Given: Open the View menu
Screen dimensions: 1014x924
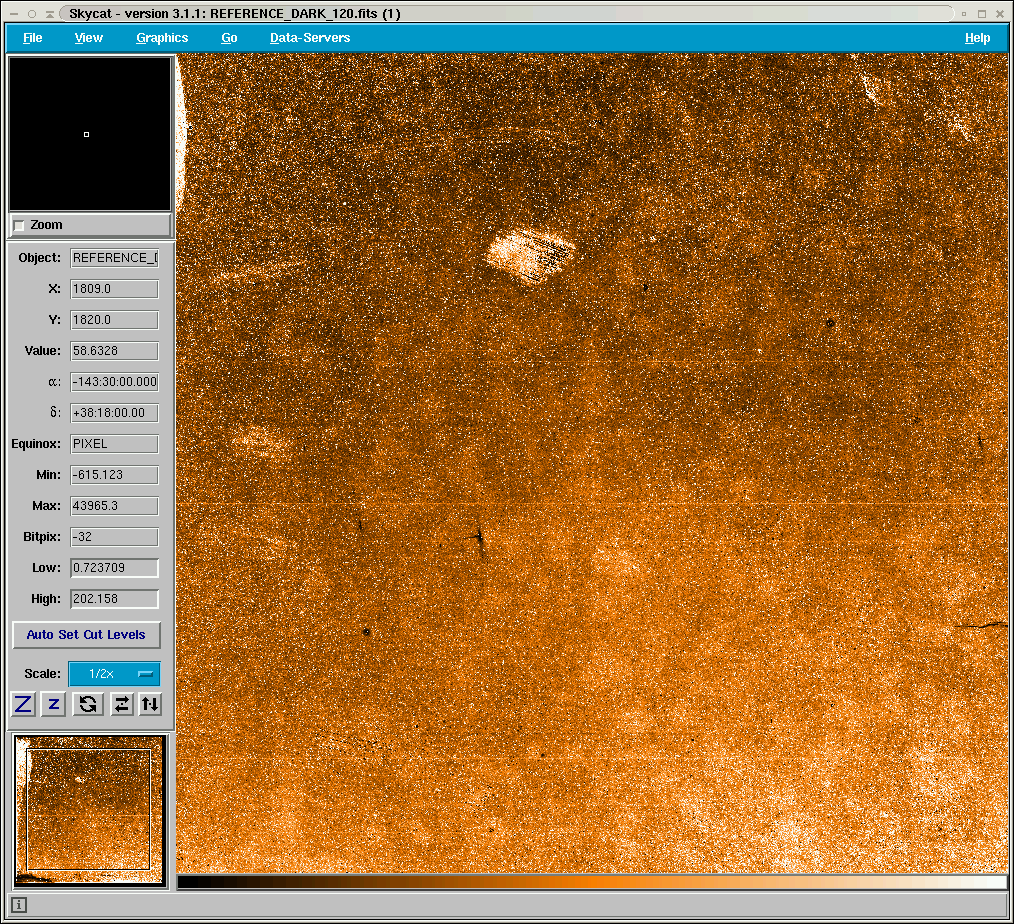Looking at the screenshot, I should coord(89,38).
